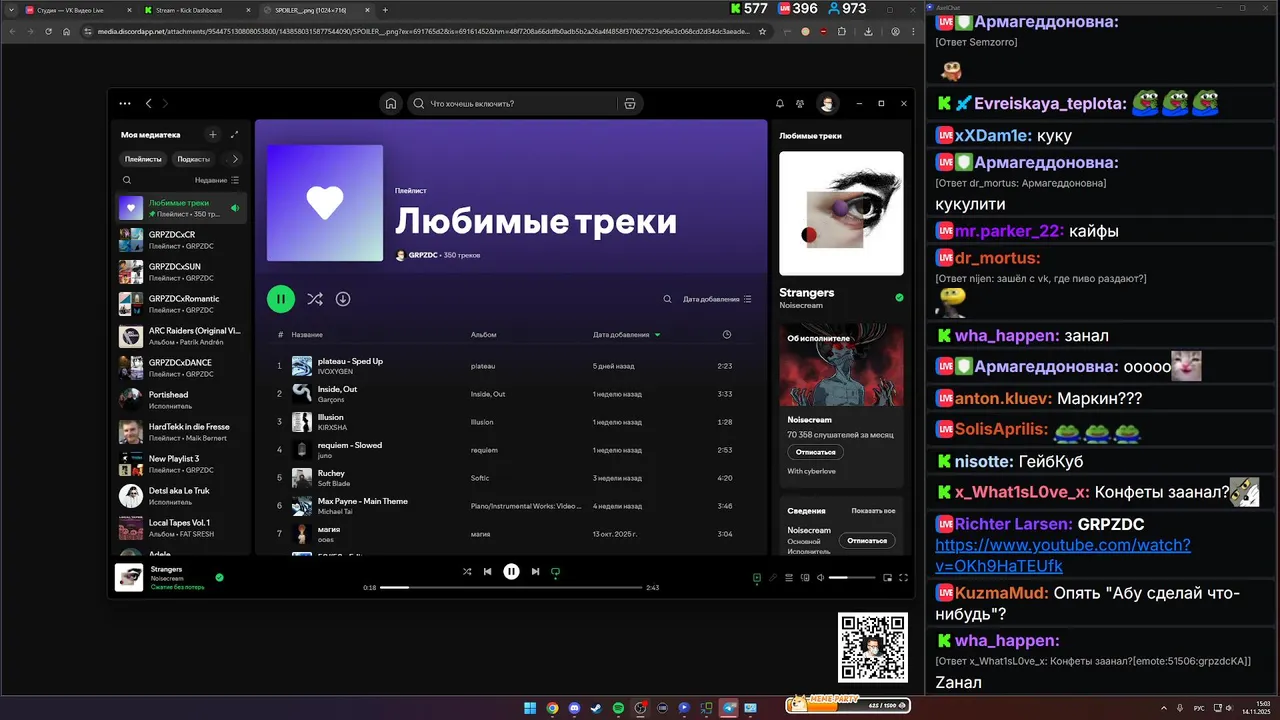
Task: Expand the 'Моя медиатека' library panel
Action: (x=235, y=134)
